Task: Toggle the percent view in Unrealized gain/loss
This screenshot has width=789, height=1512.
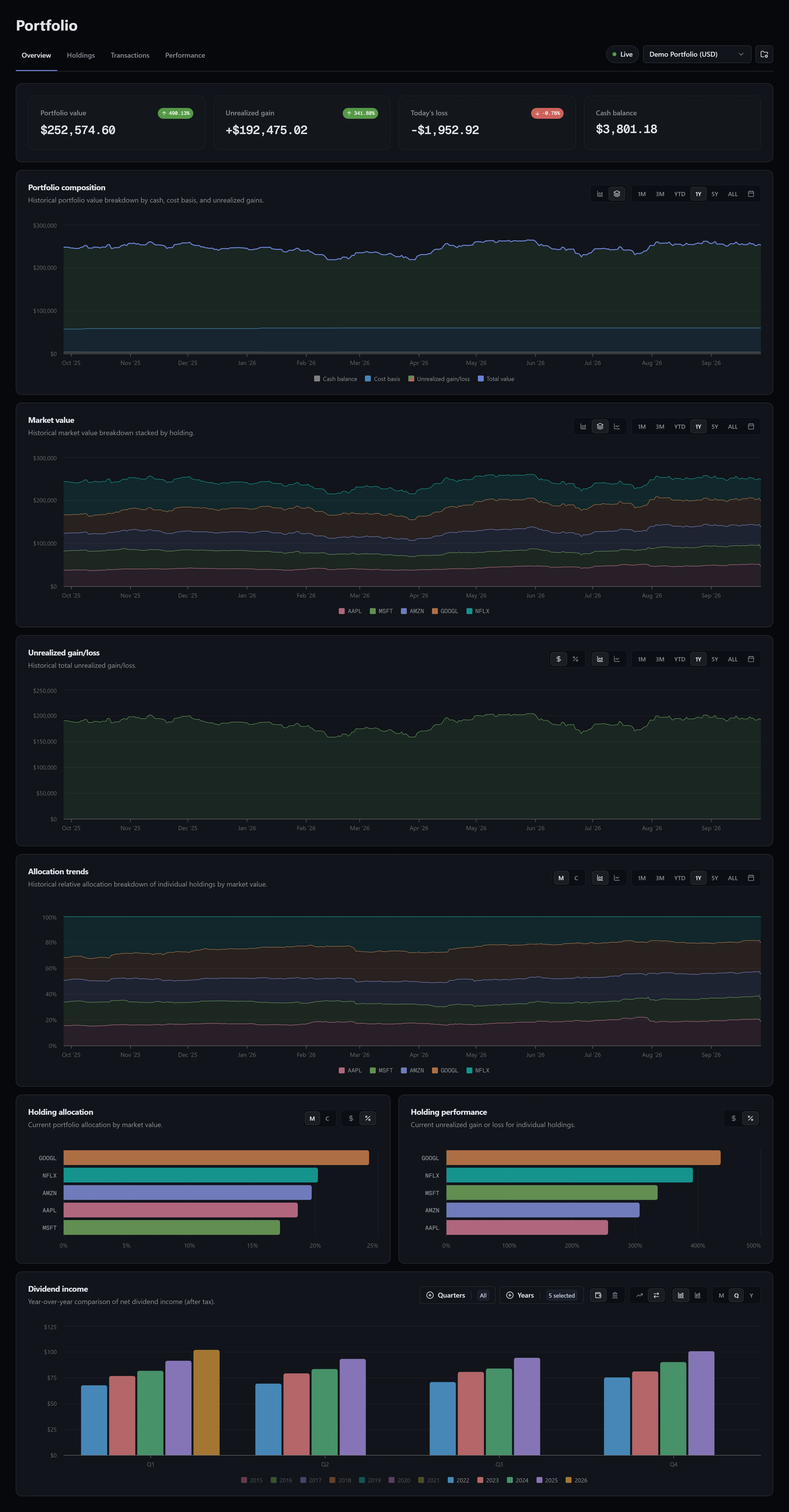Action: coord(575,659)
